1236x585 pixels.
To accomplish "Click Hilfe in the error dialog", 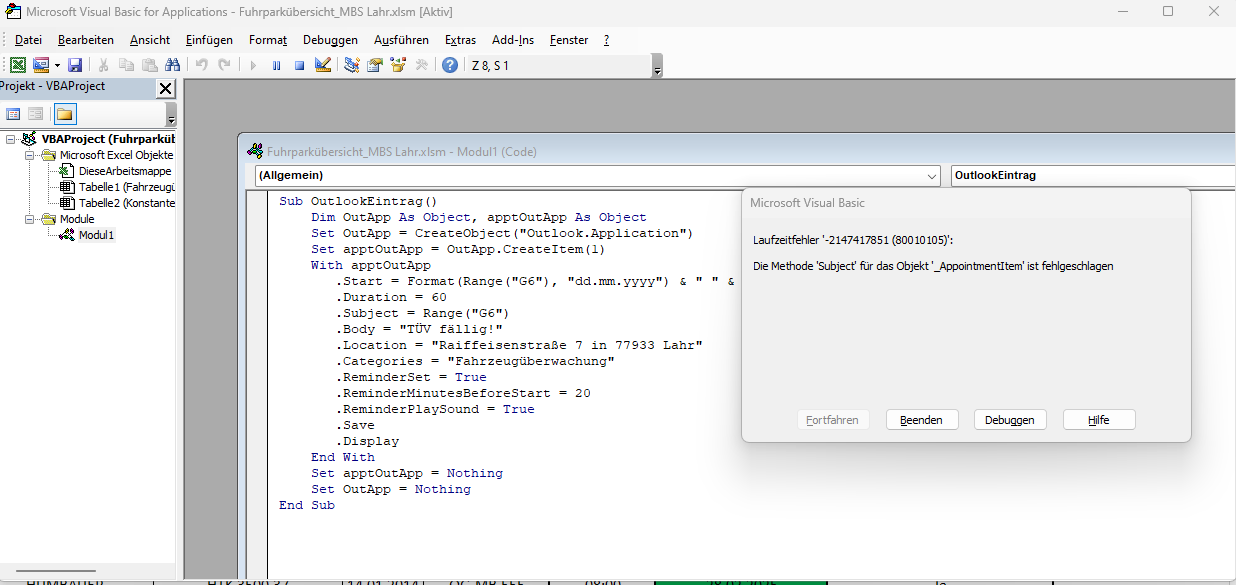I will pos(1099,420).
